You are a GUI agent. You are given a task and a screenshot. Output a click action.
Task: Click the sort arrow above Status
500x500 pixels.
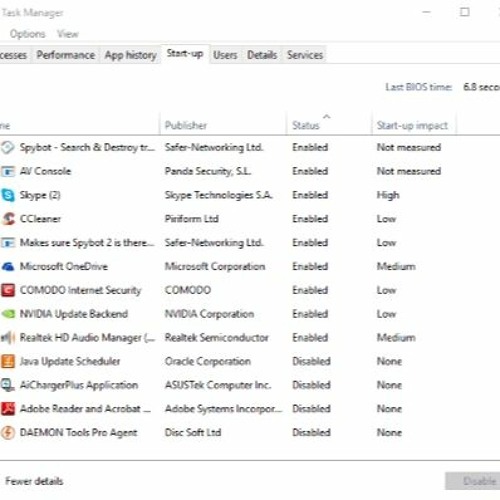pos(327,116)
